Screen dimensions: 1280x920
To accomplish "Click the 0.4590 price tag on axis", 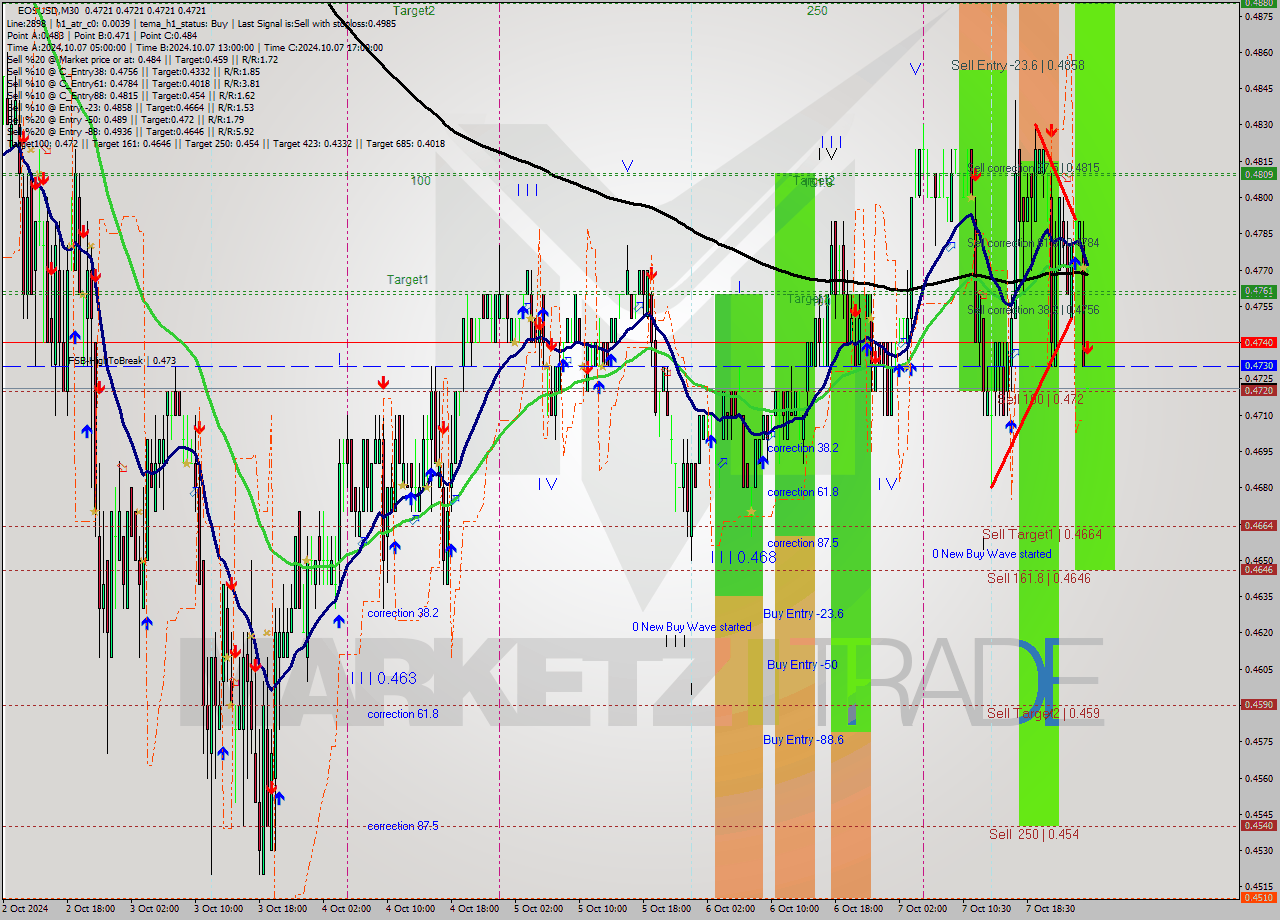I will click(x=1258, y=704).
